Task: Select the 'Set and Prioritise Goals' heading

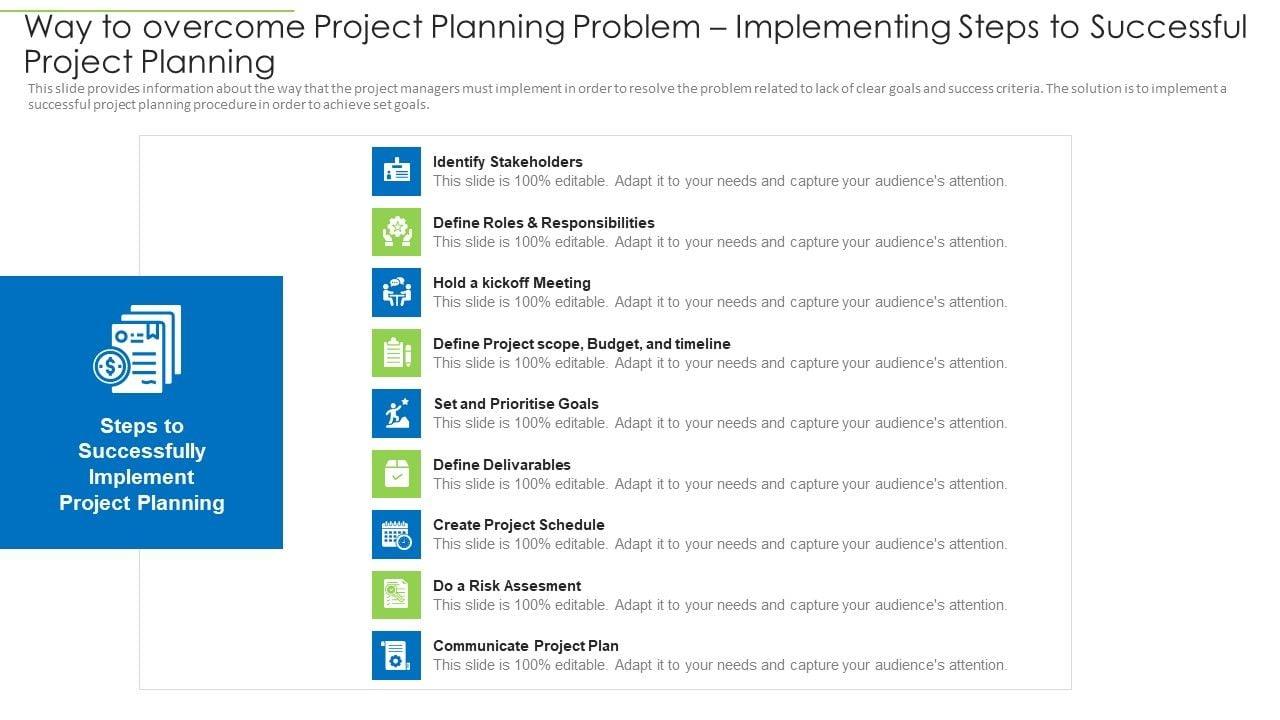Action: [516, 404]
